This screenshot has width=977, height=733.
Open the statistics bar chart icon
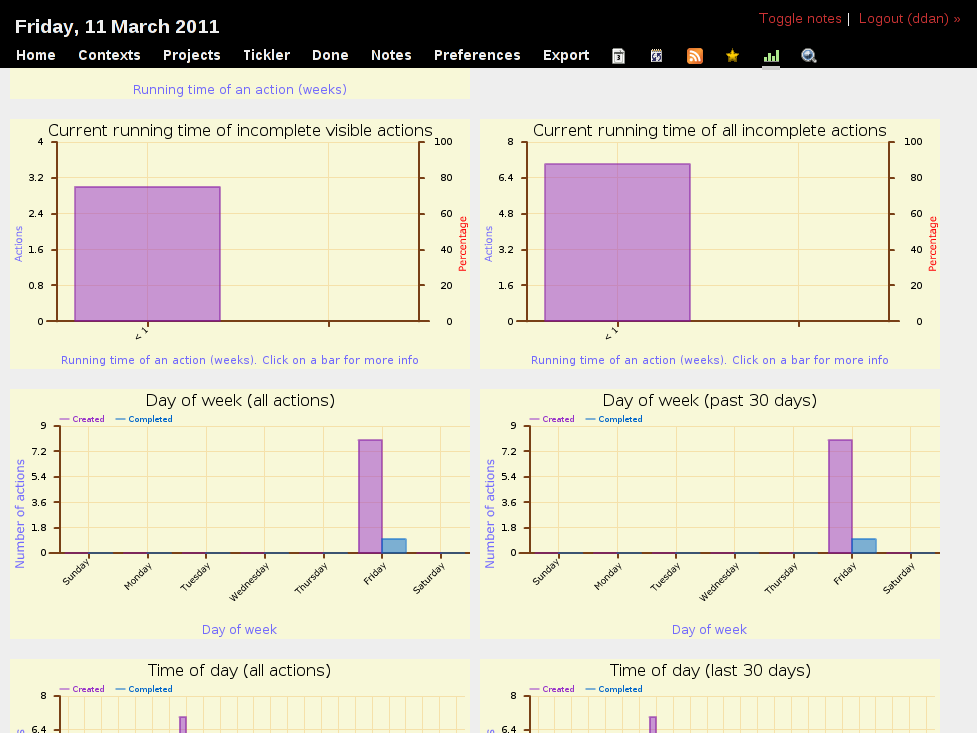tap(771, 56)
